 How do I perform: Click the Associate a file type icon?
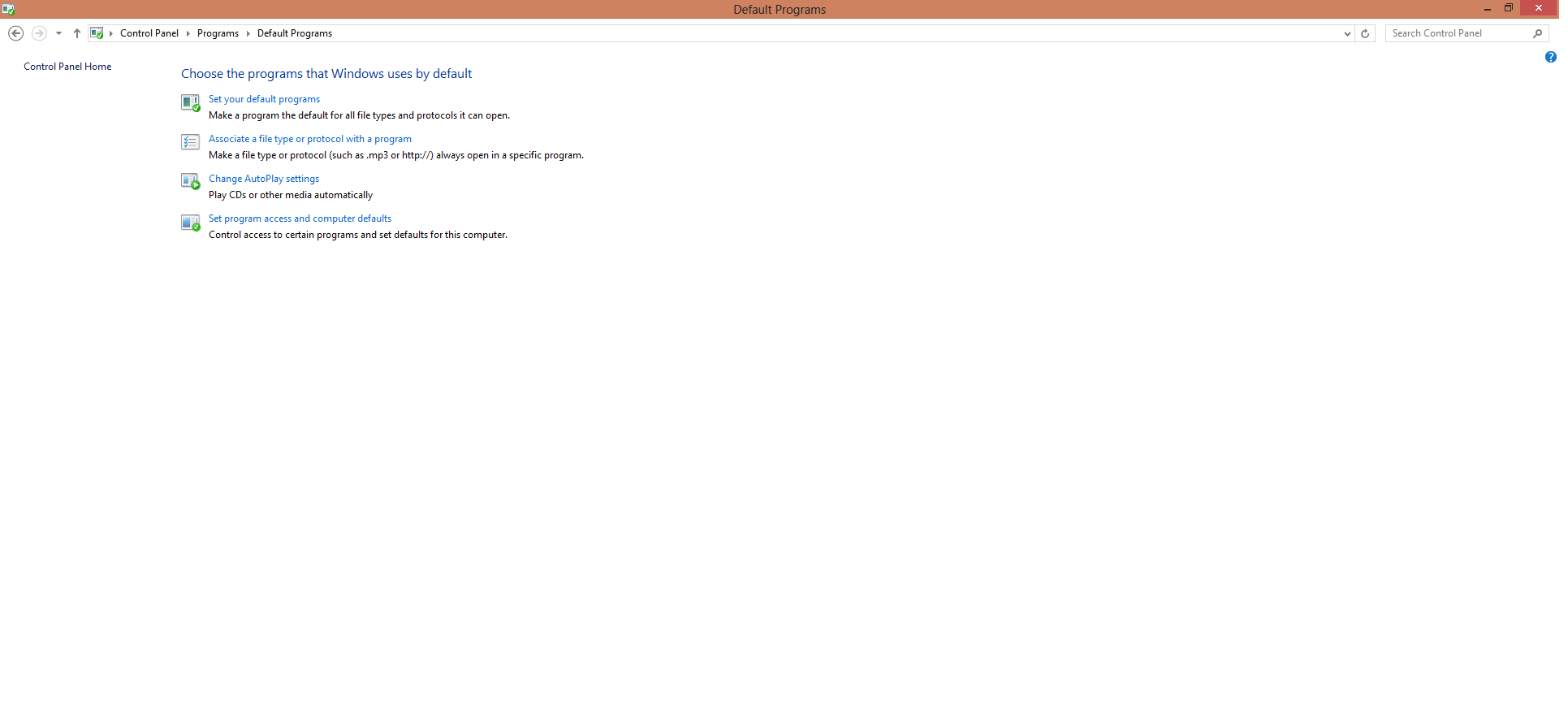pyautogui.click(x=190, y=142)
